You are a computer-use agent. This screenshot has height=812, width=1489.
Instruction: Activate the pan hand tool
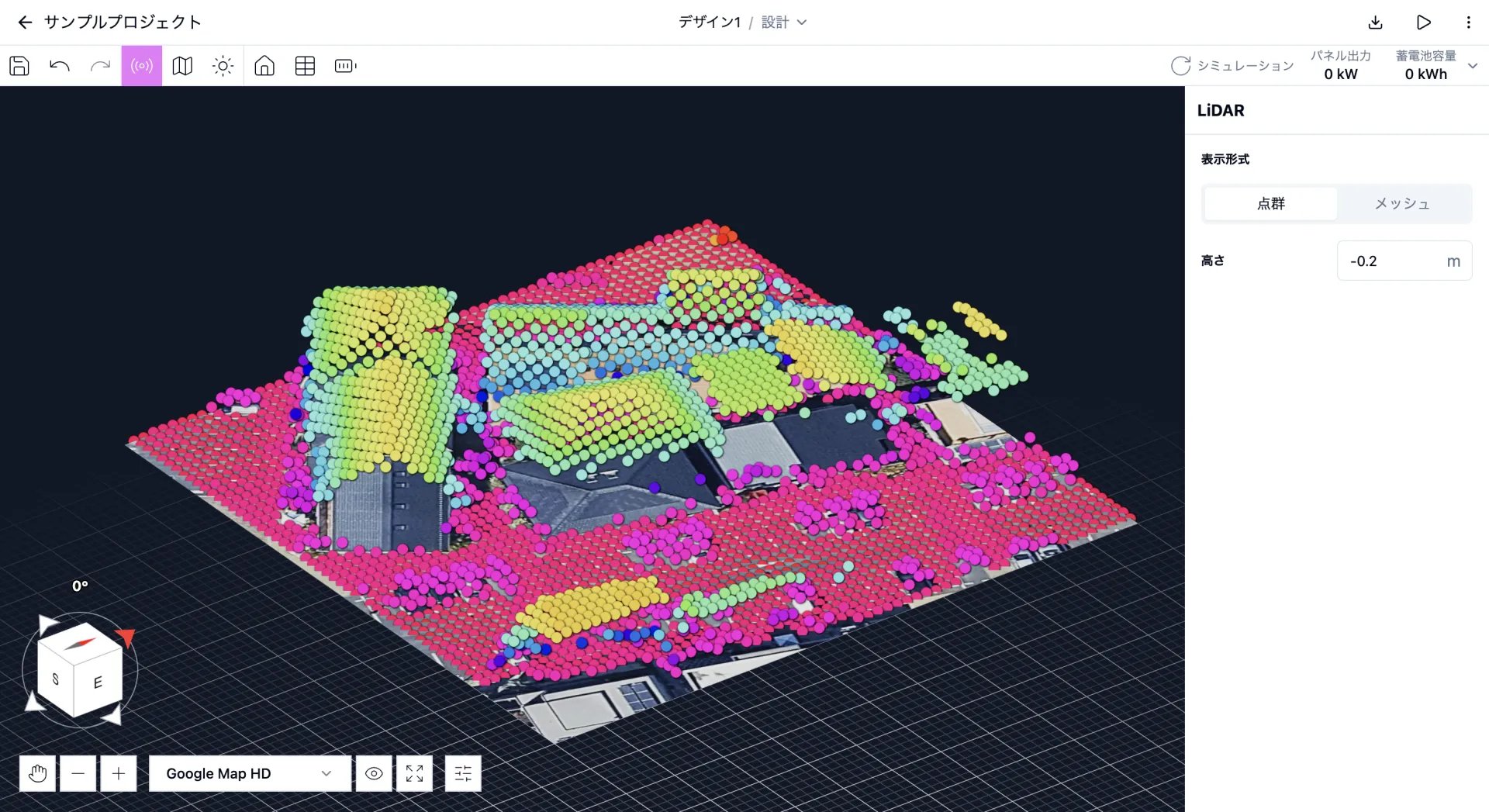point(37,773)
